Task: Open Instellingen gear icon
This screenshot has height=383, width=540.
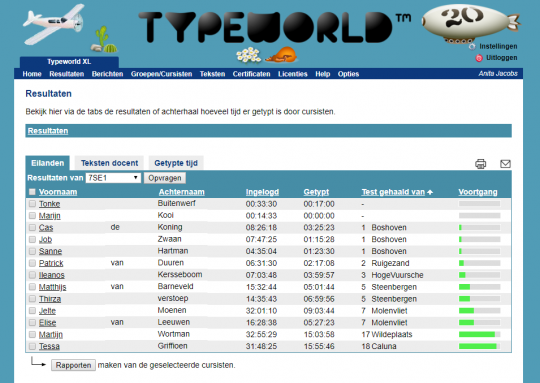Action: pos(472,46)
